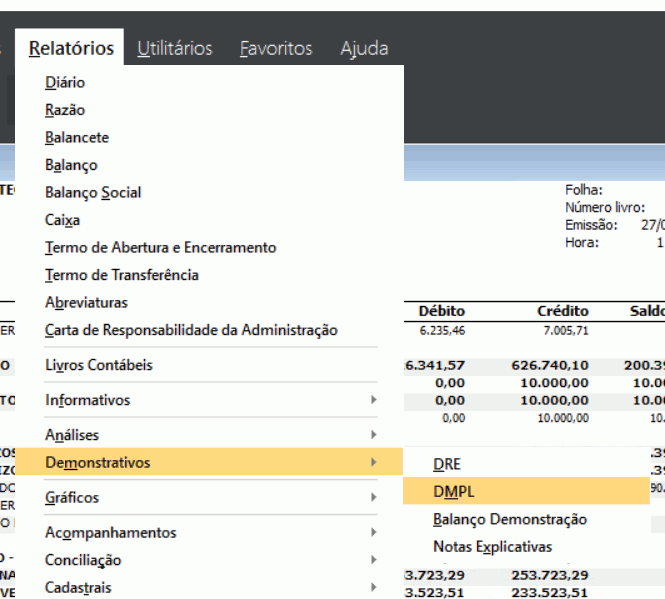Image resolution: width=665 pixels, height=599 pixels.
Task: Open the Ajuda menu
Action: coord(364,48)
